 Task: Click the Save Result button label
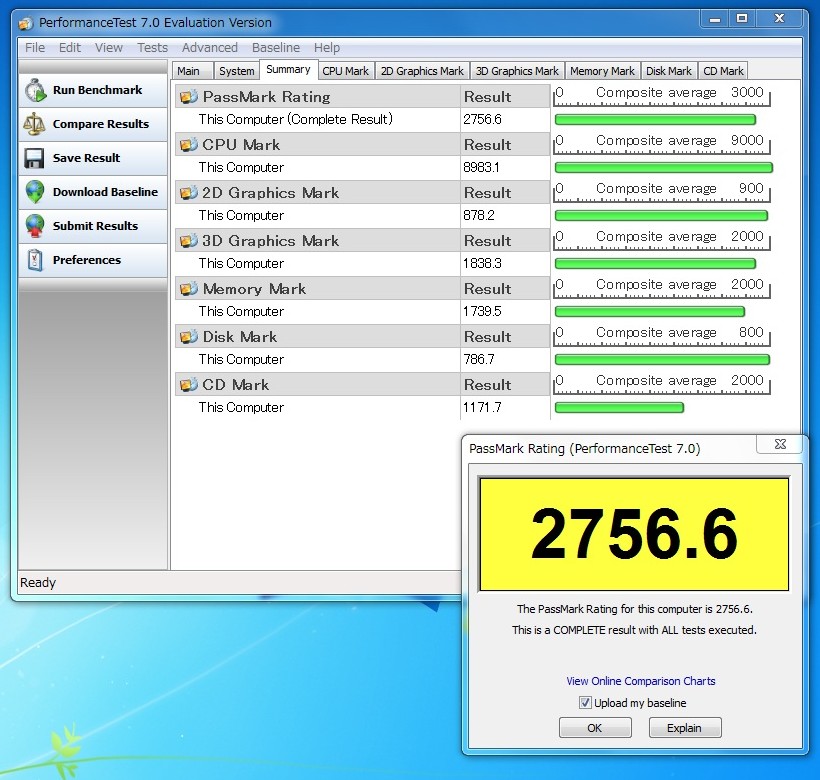(86, 158)
